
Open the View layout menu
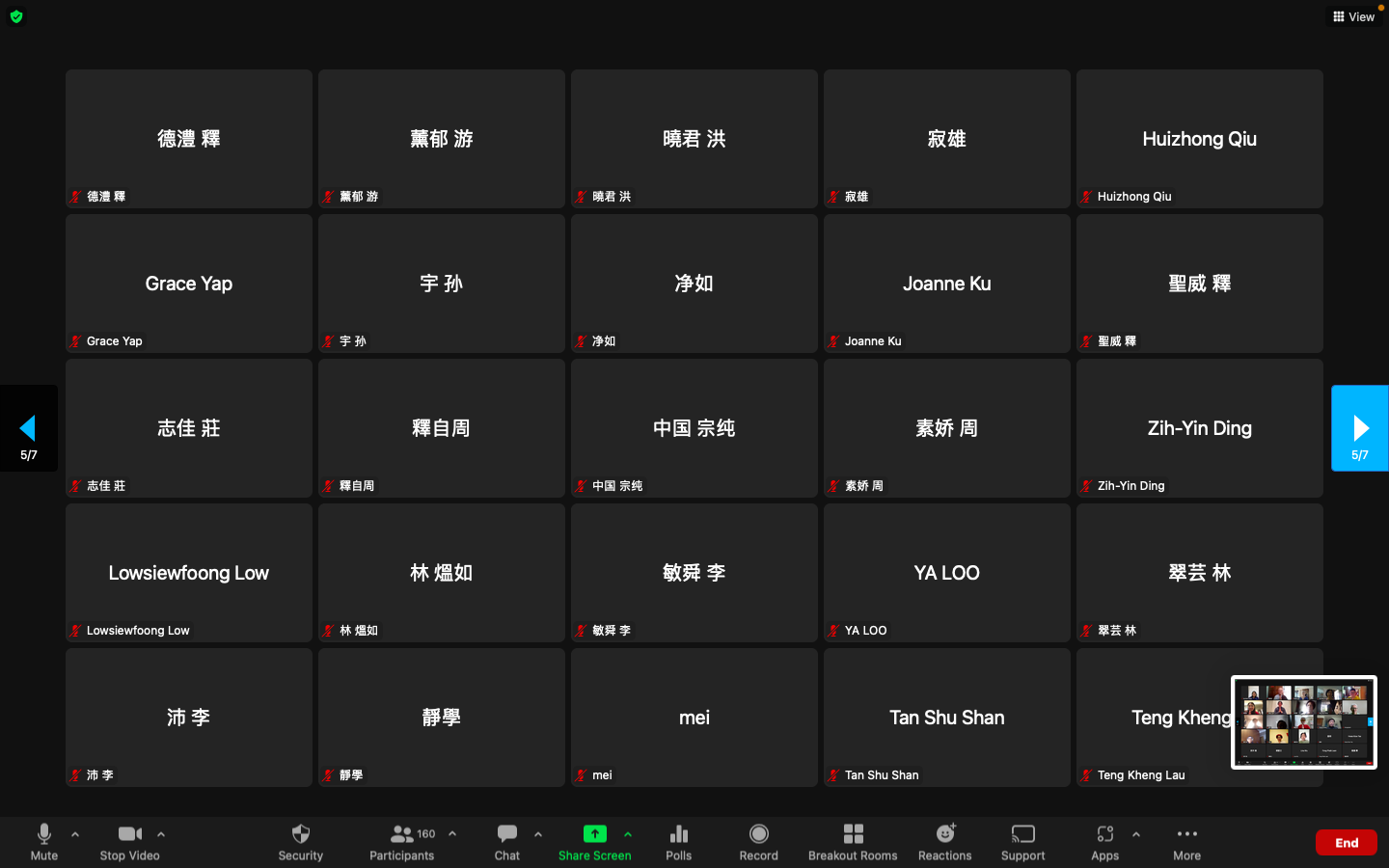(x=1353, y=16)
